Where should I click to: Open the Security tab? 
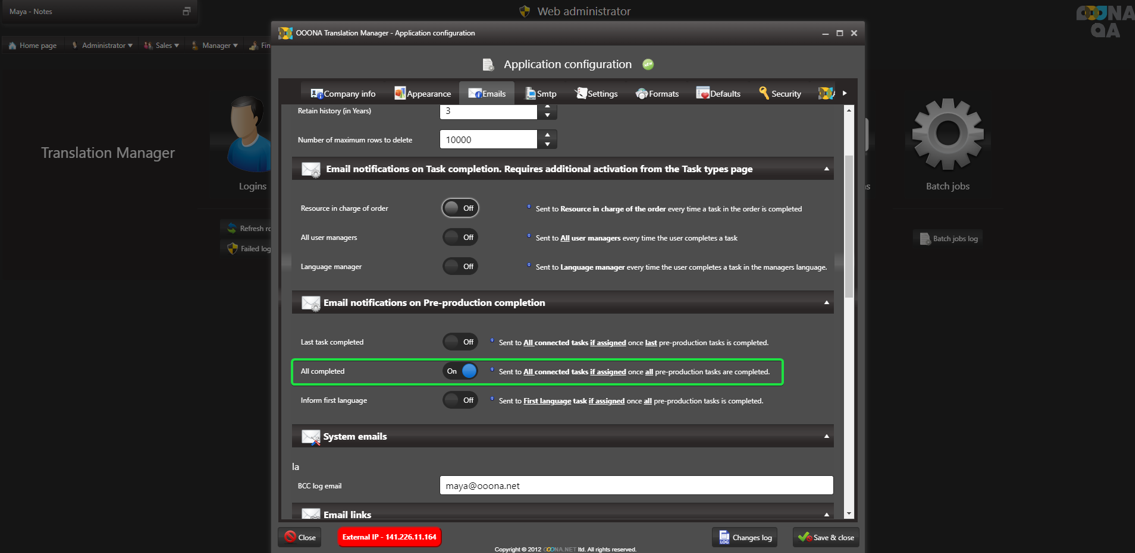[779, 93]
